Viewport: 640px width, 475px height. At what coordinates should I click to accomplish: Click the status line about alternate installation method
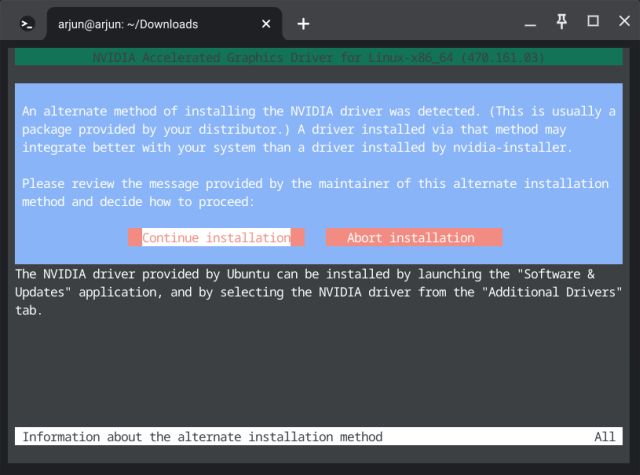(202, 437)
